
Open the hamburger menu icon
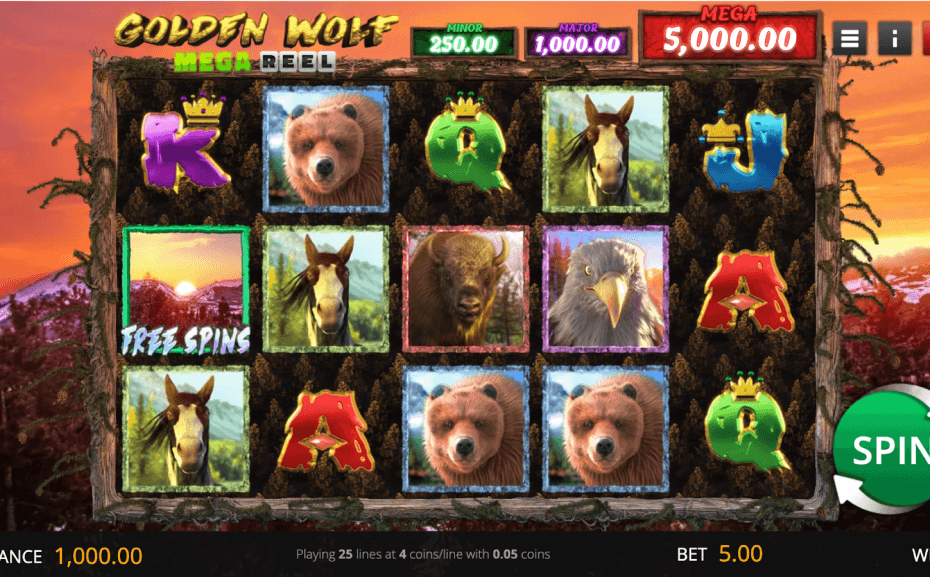849,39
